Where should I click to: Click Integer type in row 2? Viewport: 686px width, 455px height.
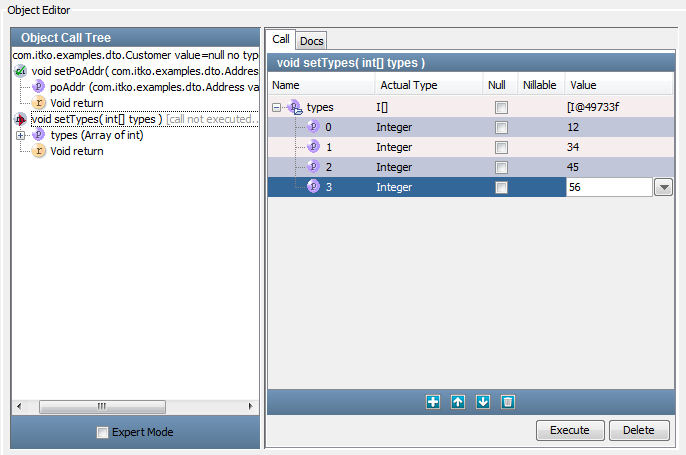[394, 167]
